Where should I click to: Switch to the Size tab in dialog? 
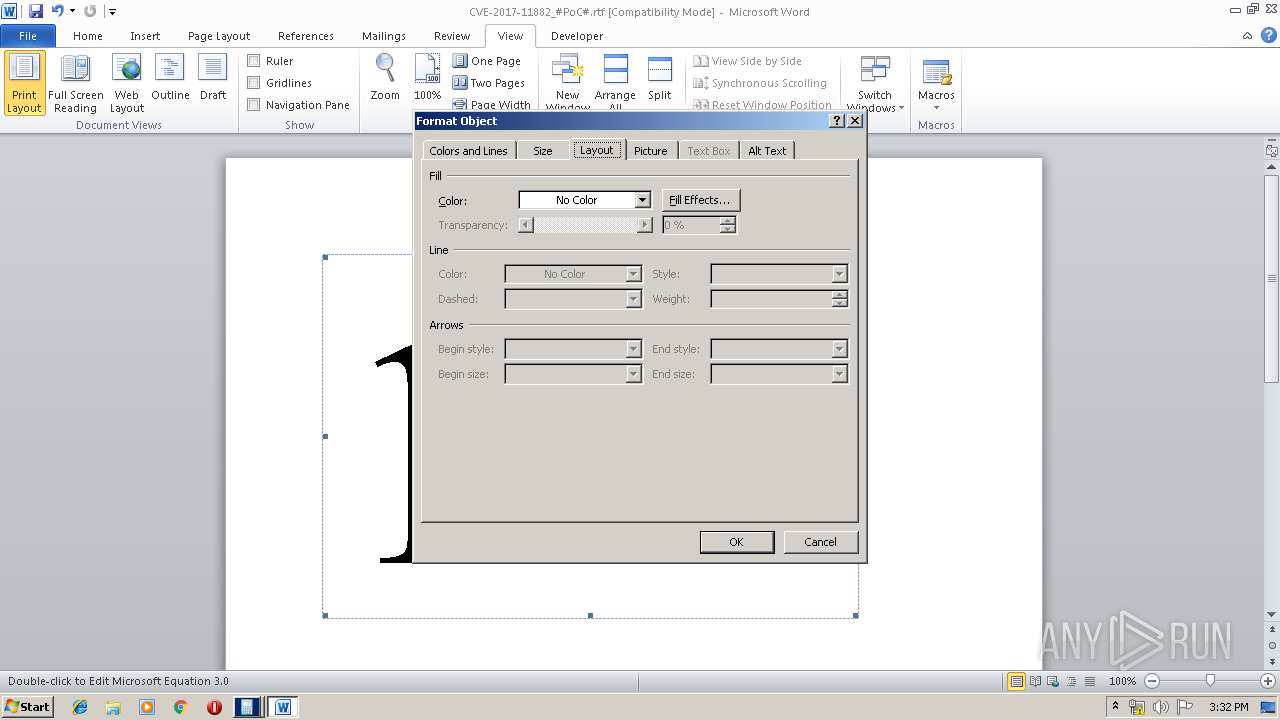click(x=543, y=151)
